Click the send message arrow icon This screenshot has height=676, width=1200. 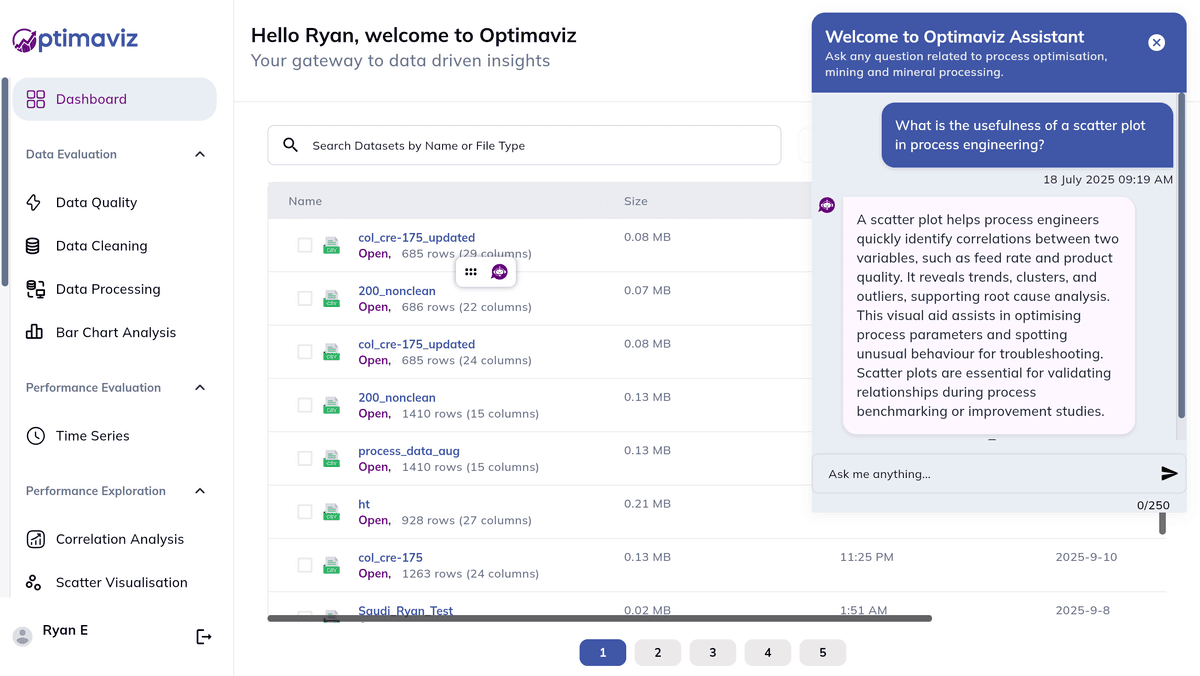(x=1169, y=474)
